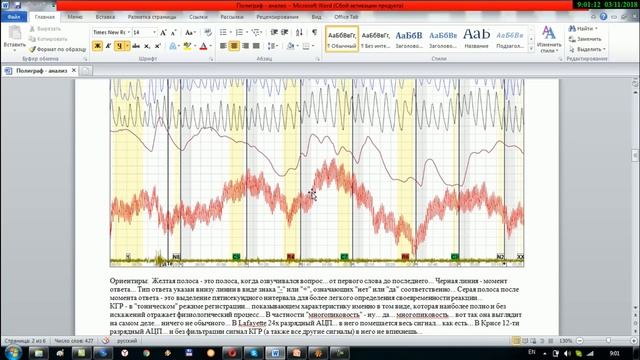Image resolution: width=640 pixels, height=360 pixels.
Task: Click the Grow Font icon
Action: (163, 32)
